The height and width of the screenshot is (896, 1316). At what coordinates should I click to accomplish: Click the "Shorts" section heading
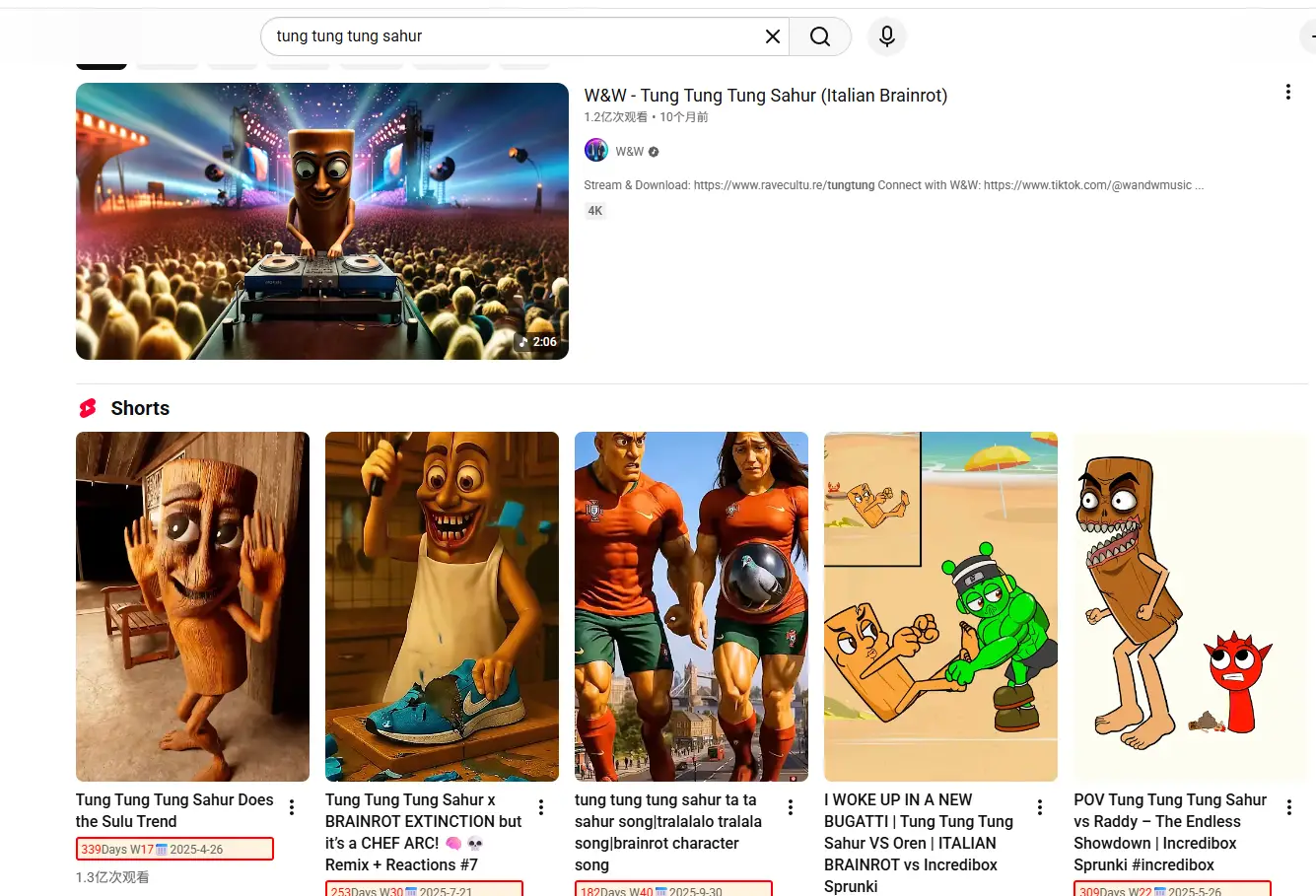(140, 408)
